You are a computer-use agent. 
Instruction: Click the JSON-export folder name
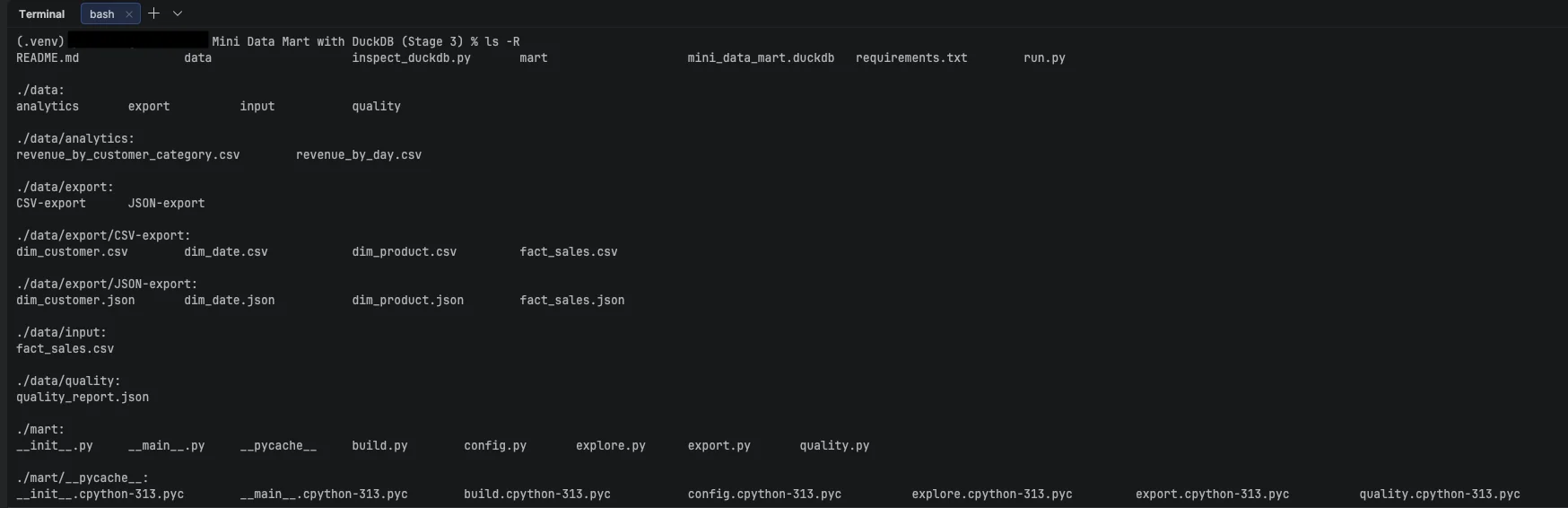[x=166, y=204]
